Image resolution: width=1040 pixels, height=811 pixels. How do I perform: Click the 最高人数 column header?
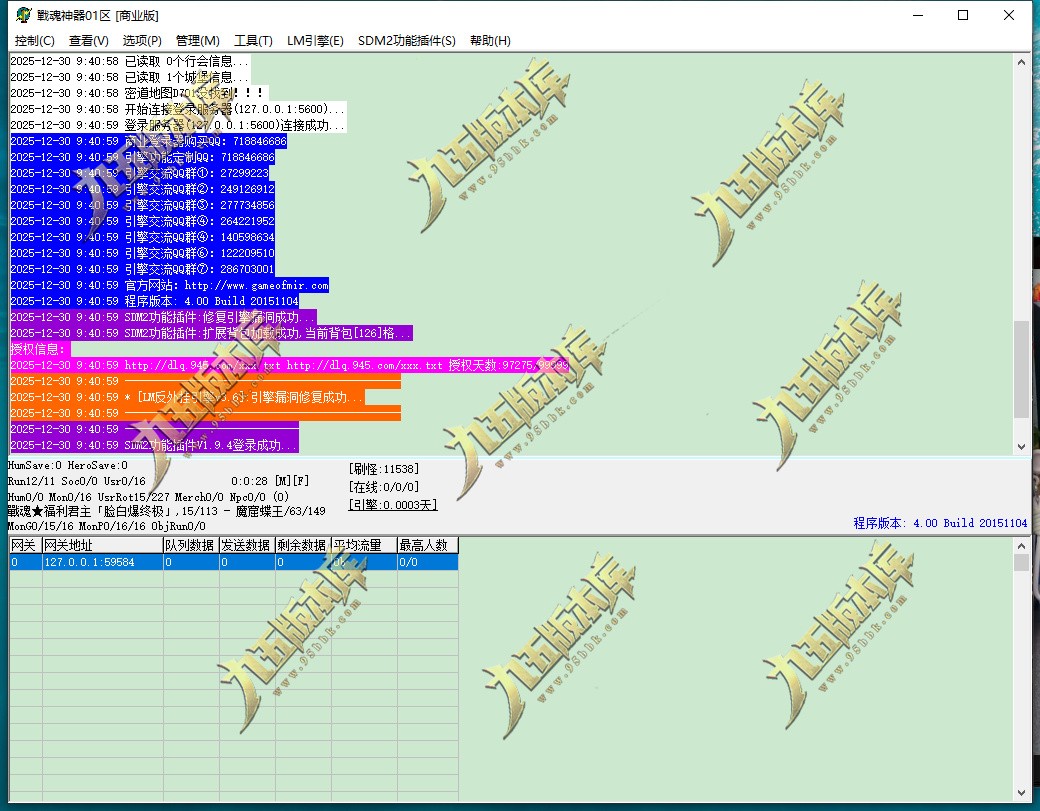point(428,545)
